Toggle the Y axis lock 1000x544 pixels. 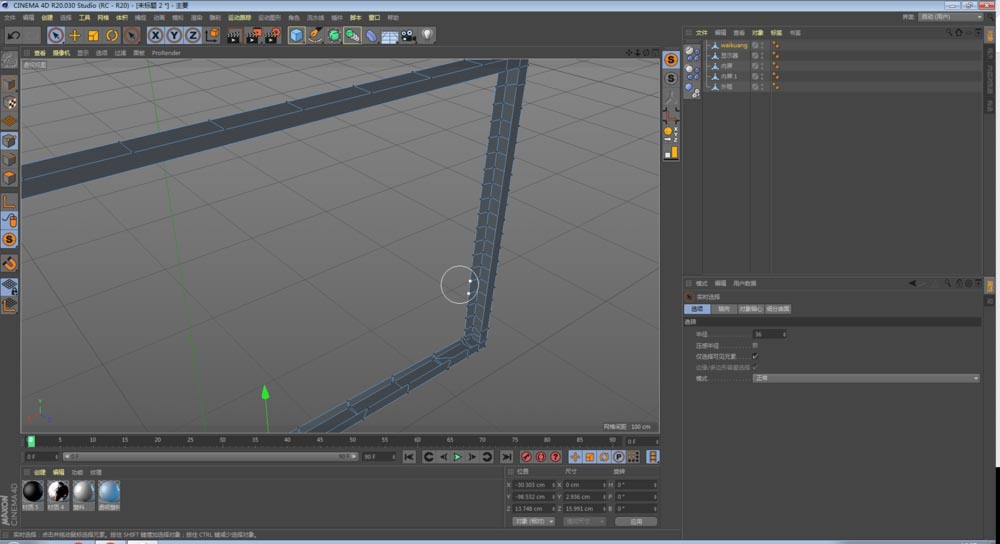pos(173,35)
